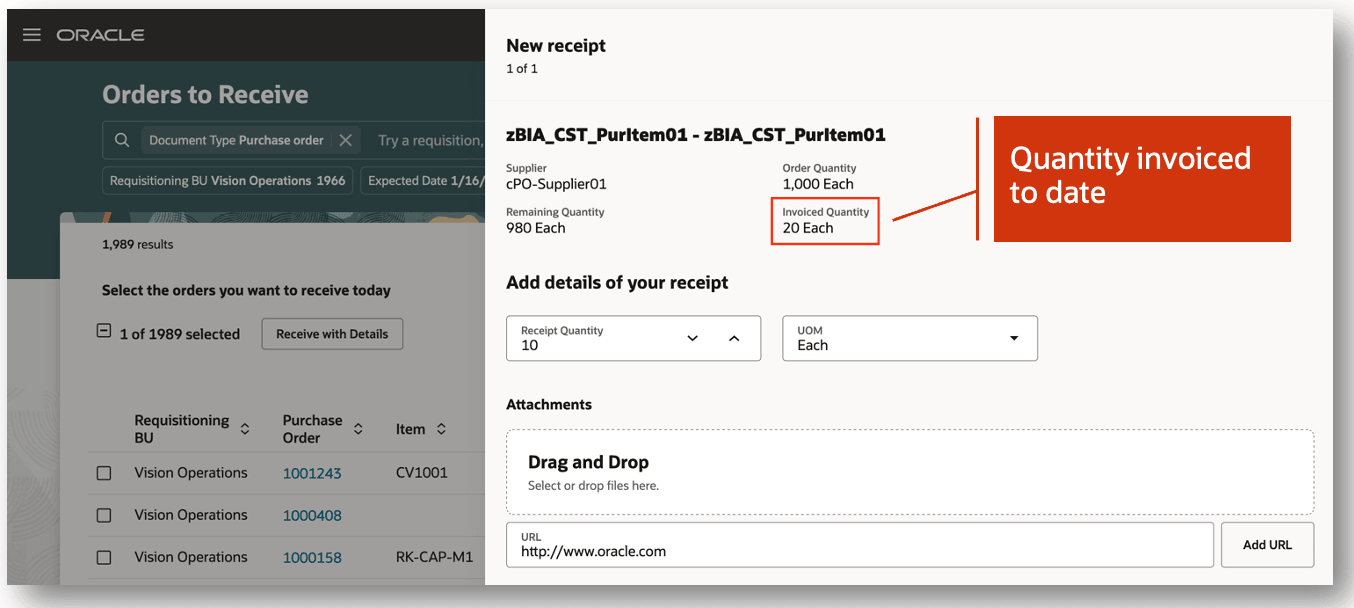Click the Drag and Drop attachment area

(x=909, y=472)
